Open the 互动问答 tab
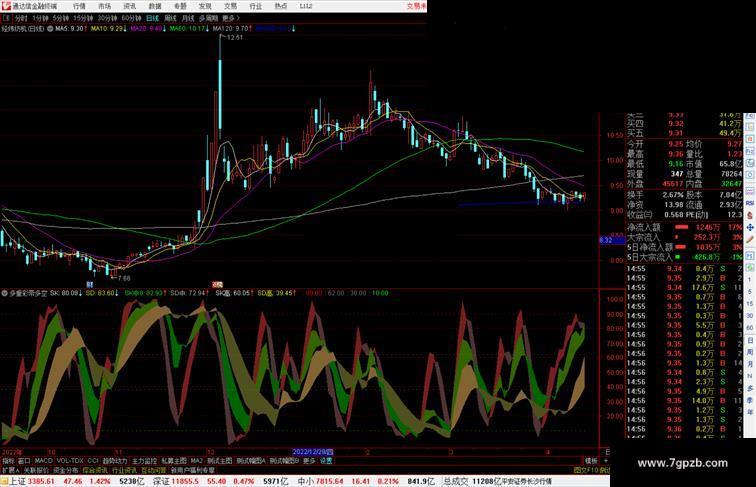Screen dimensions: 756x487 point(154,470)
